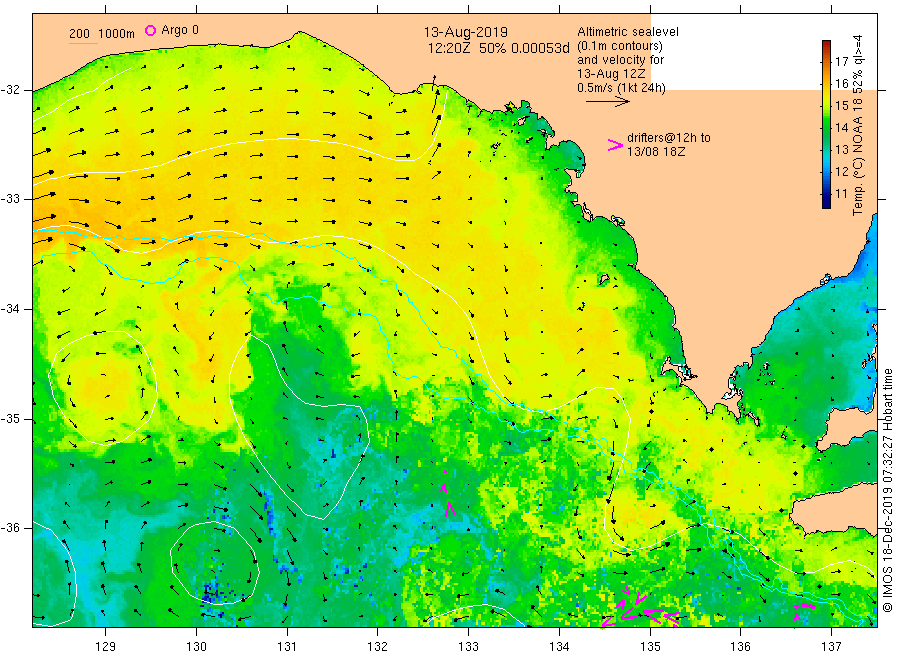Click the longitude label 134
The height and width of the screenshot is (660, 900).
click(559, 647)
